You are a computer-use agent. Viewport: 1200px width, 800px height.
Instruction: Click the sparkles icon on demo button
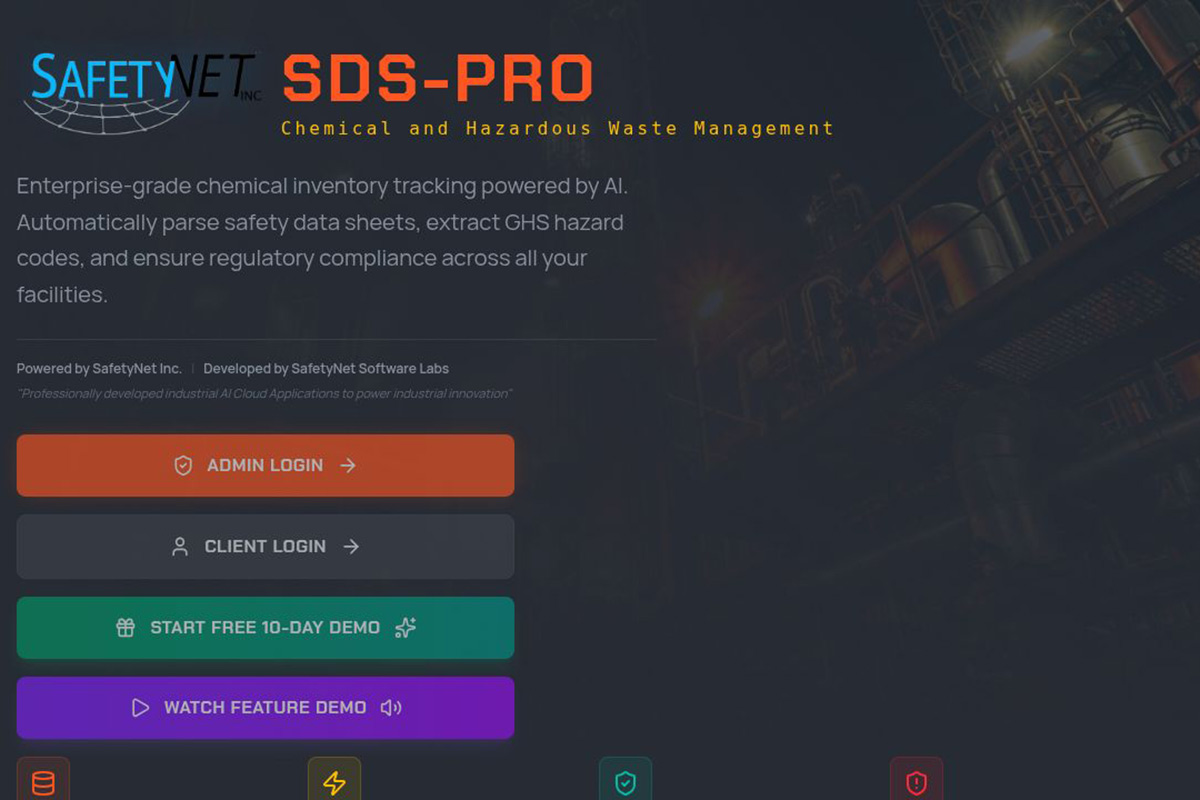(x=405, y=628)
